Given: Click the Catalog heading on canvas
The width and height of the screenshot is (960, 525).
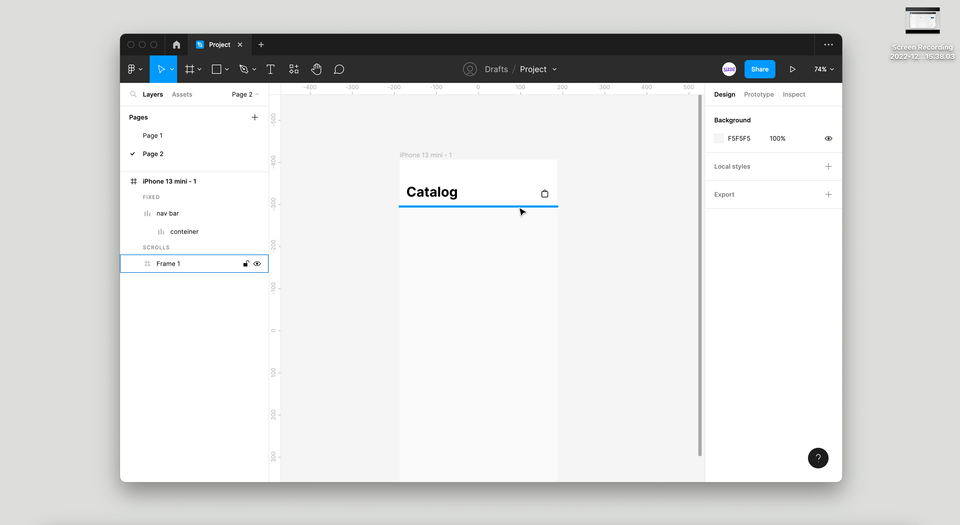Looking at the screenshot, I should tap(432, 192).
